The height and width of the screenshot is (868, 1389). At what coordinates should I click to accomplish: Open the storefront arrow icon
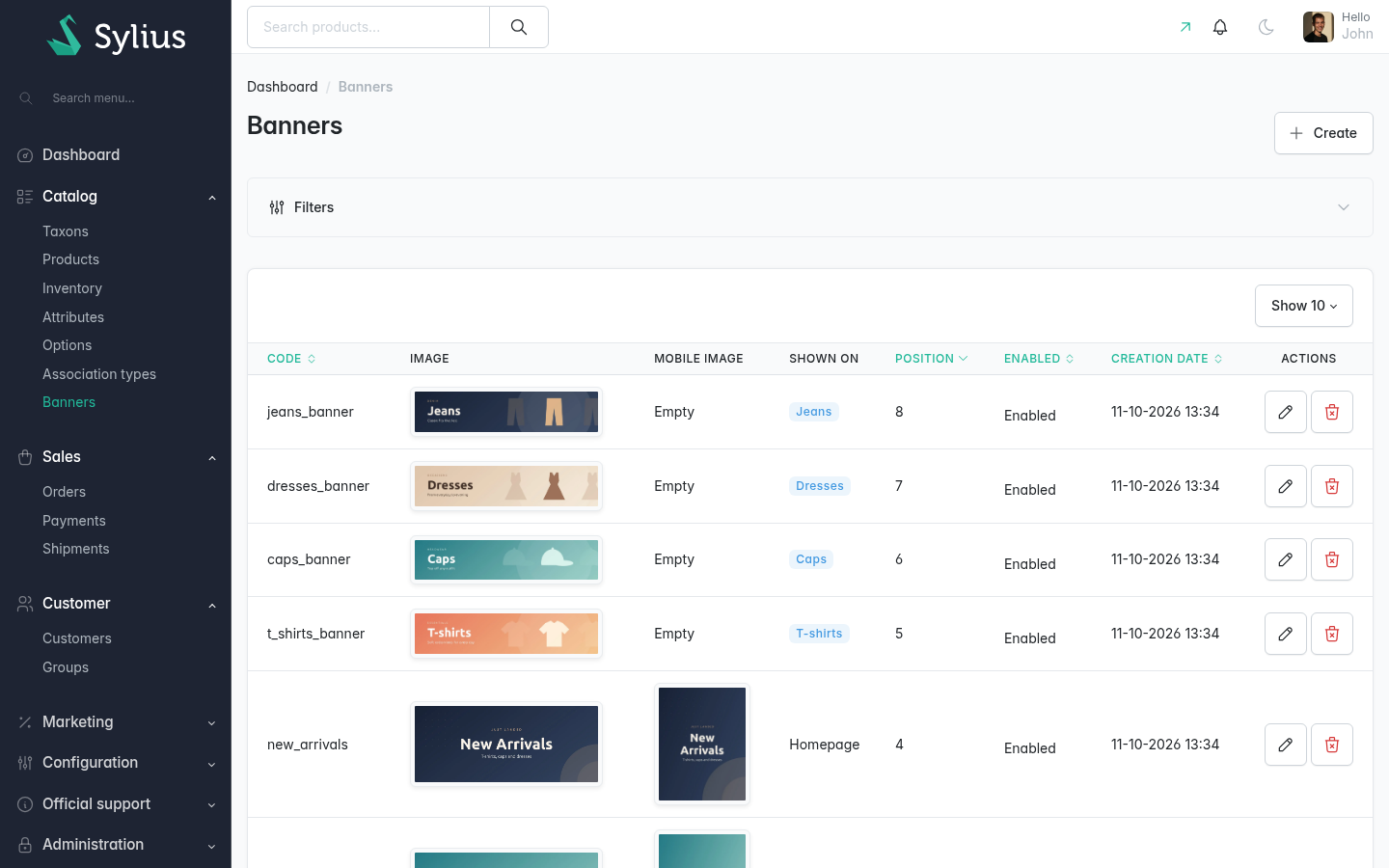coord(1185,27)
